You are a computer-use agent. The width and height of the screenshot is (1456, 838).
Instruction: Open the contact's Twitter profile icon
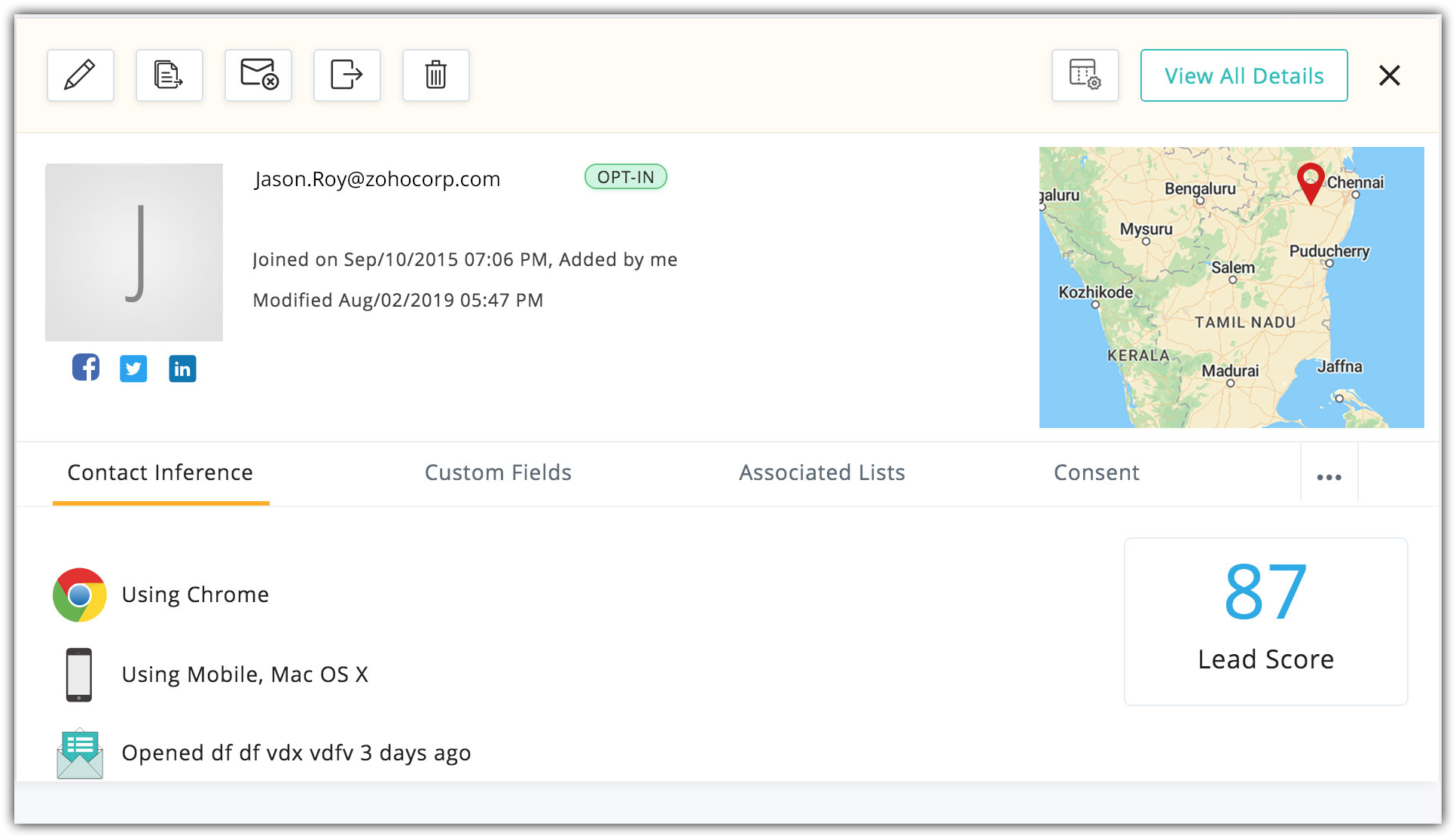pos(133,369)
